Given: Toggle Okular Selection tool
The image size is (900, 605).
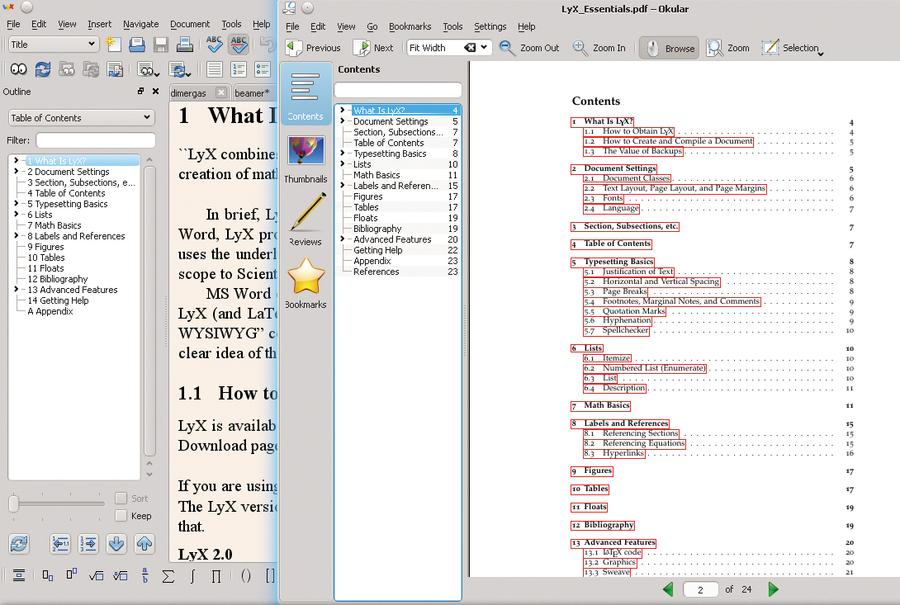Looking at the screenshot, I should 792,48.
